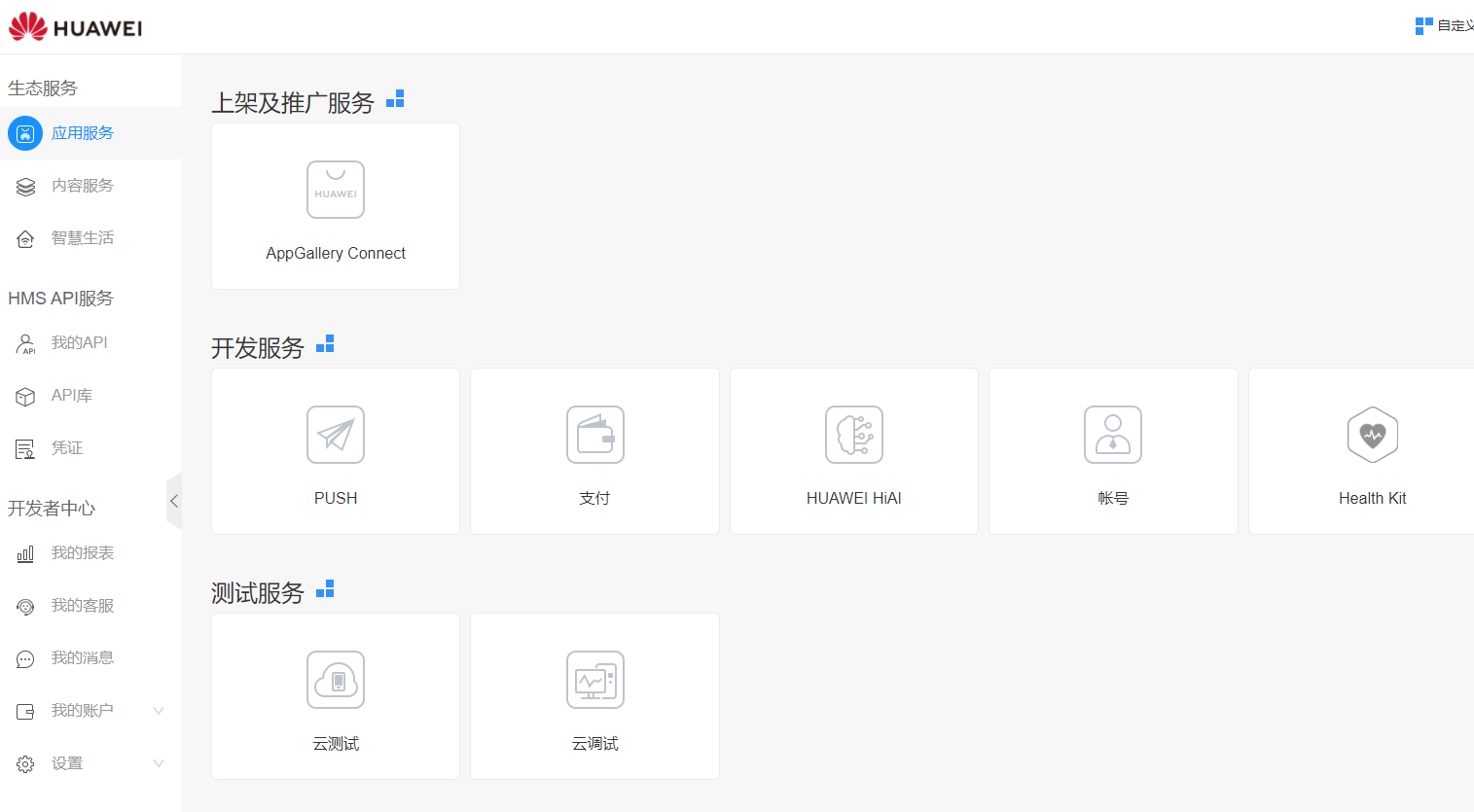The width and height of the screenshot is (1474, 812).
Task: Click the HUAWEI logo in the header
Action: pyautogui.click(x=76, y=27)
